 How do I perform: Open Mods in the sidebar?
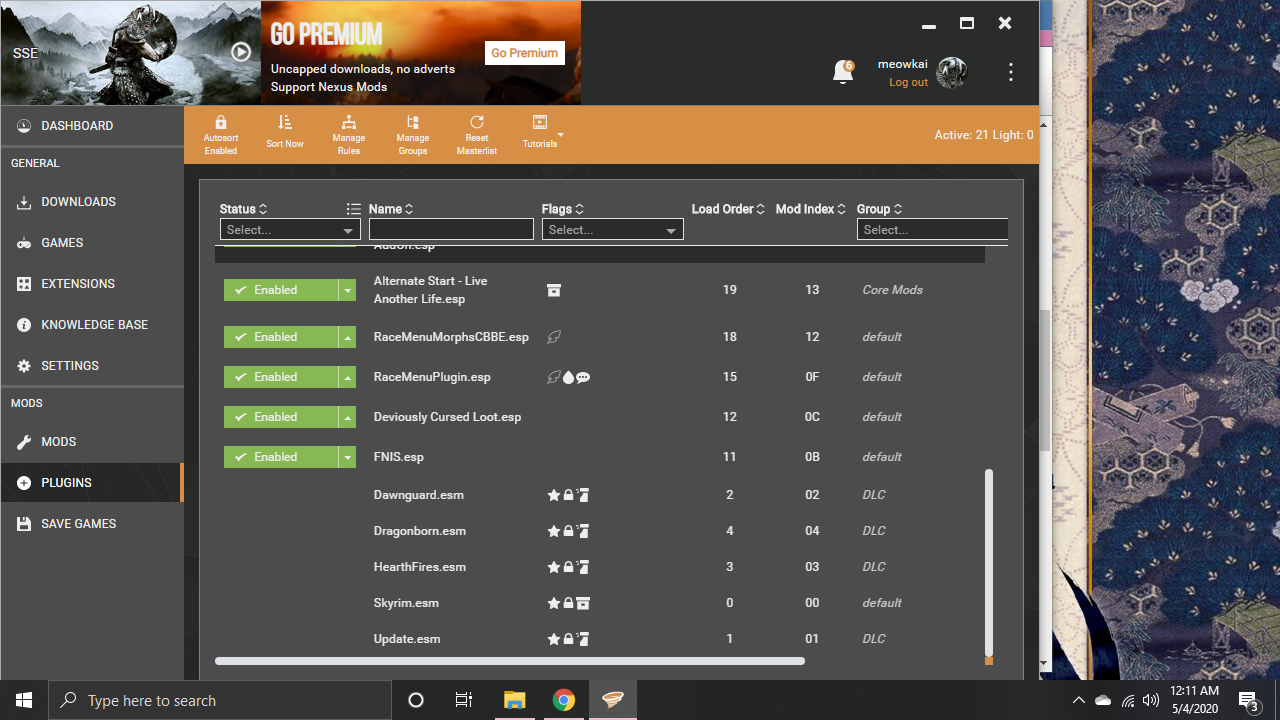pyautogui.click(x=92, y=442)
